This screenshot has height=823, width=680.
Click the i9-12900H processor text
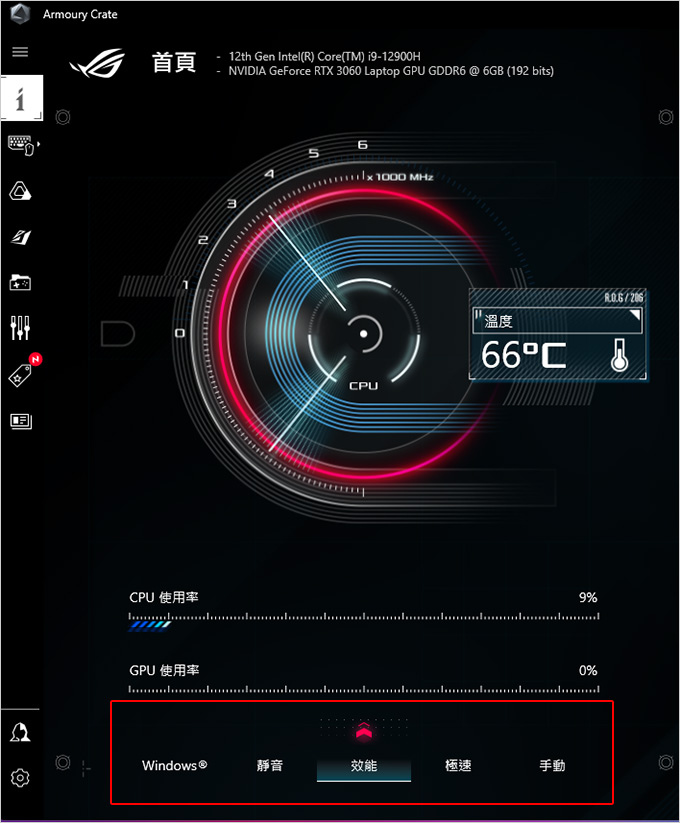(x=324, y=56)
